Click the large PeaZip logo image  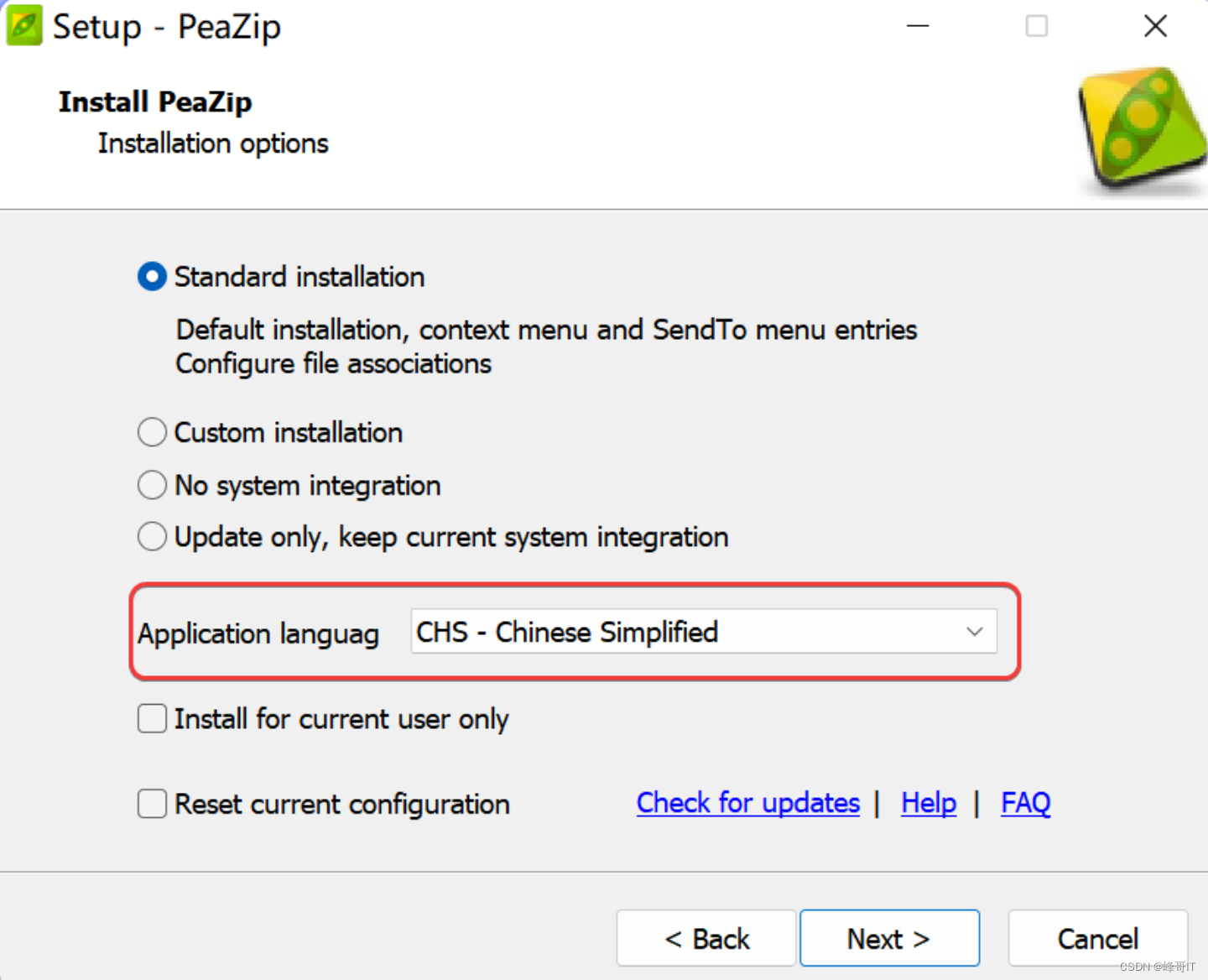pyautogui.click(x=1143, y=128)
